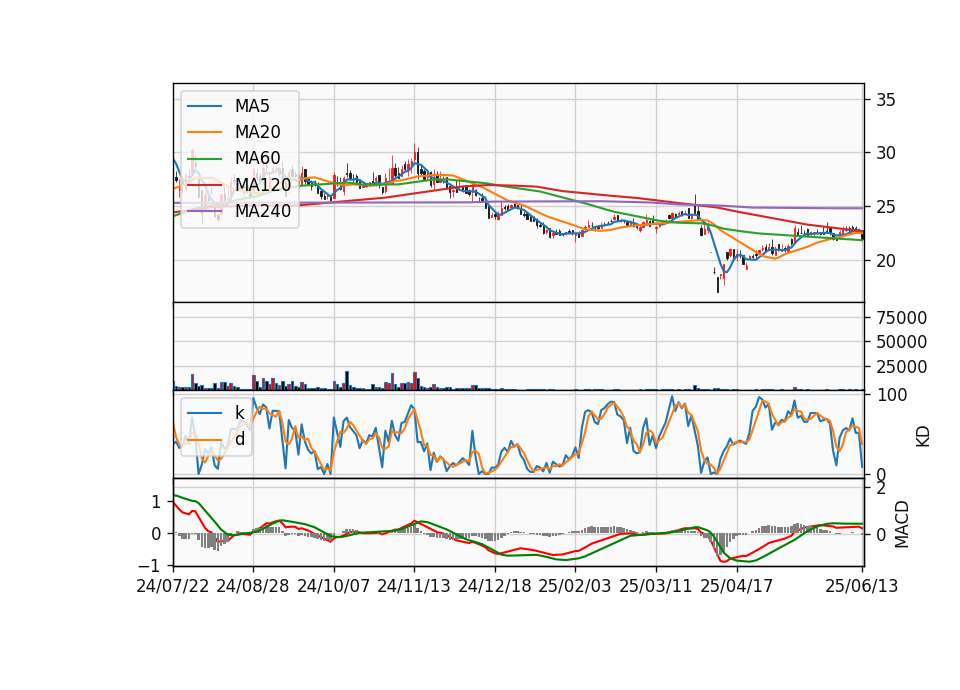
Task: Click the 24/07/22 date label
Action: 173,586
